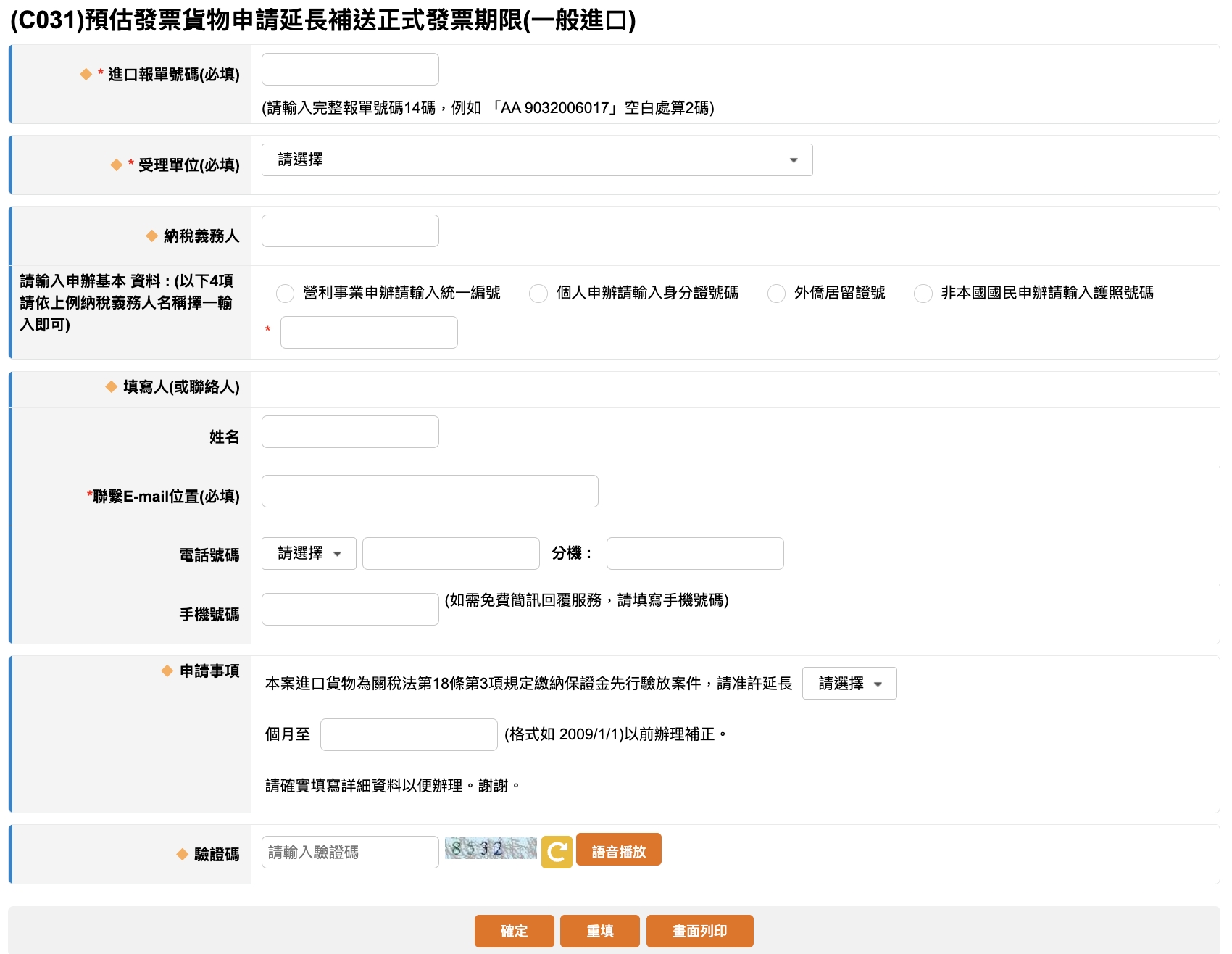Focus the 聯繫E-mail位置 input field
Viewport: 1232px width, 954px height.
(430, 491)
